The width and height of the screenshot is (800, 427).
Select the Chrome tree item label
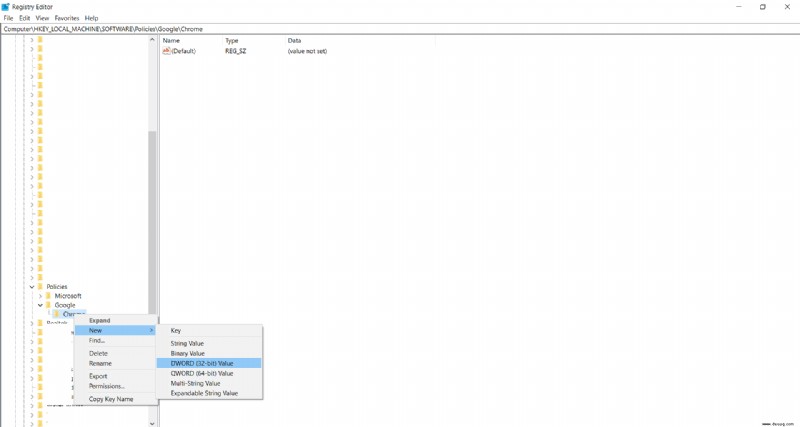pos(73,314)
